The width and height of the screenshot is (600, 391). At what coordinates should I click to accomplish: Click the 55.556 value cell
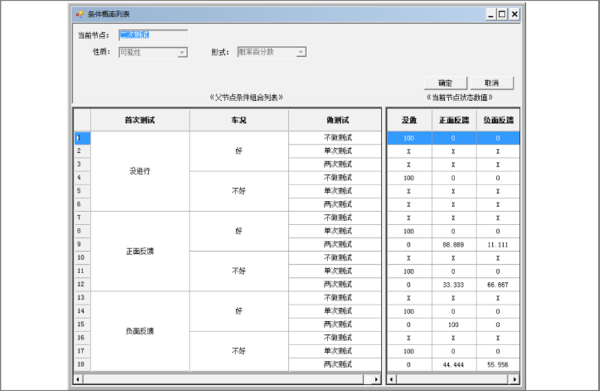pyautogui.click(x=498, y=365)
